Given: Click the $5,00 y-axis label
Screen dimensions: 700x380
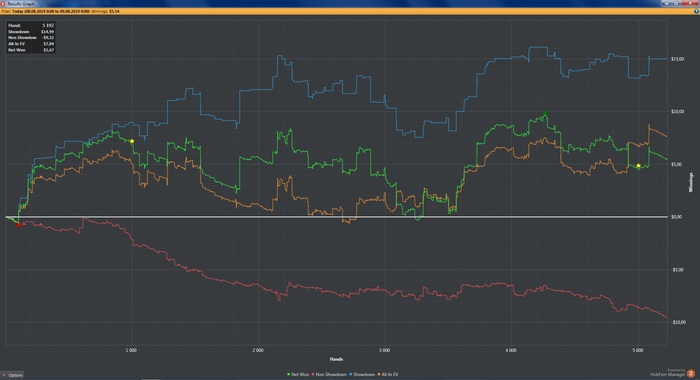Looking at the screenshot, I should 677,164.
